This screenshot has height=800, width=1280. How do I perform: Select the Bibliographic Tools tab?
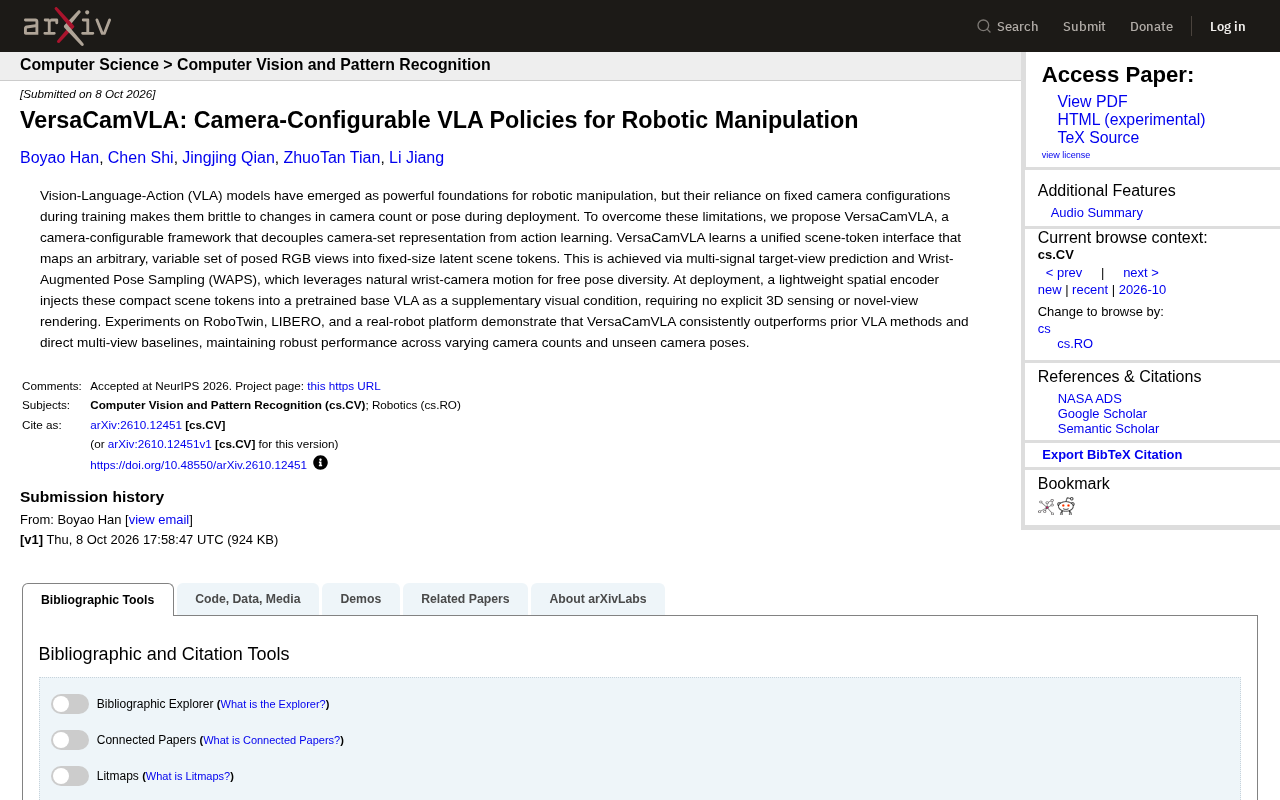click(x=98, y=600)
